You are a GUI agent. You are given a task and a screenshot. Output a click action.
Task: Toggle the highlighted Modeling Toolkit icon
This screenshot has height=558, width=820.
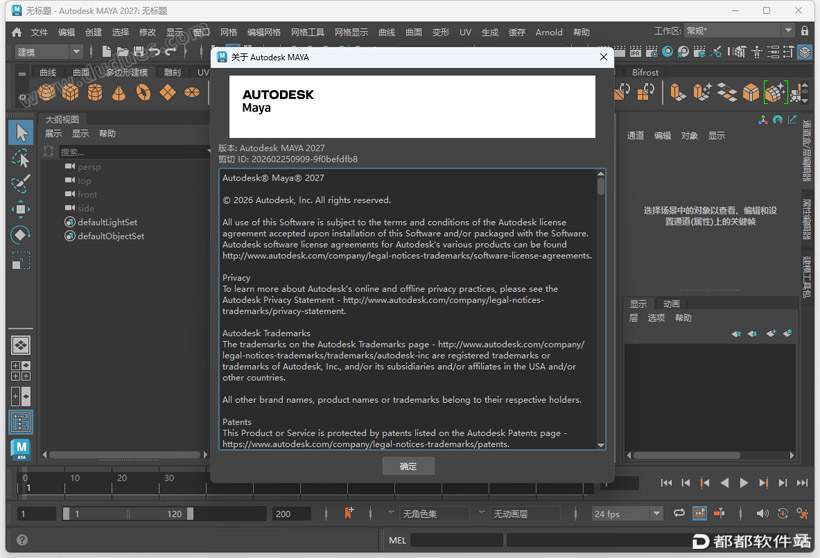805,52
